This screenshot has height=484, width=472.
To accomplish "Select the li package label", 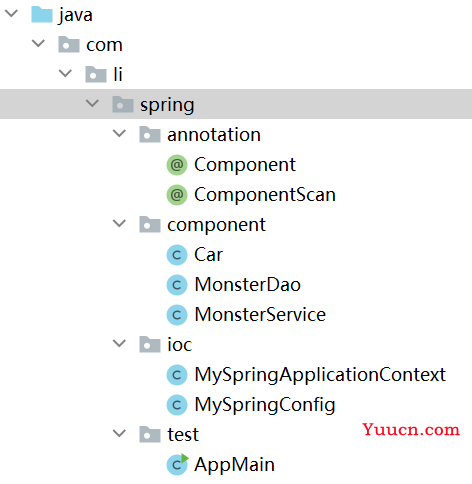I will click(x=118, y=74).
